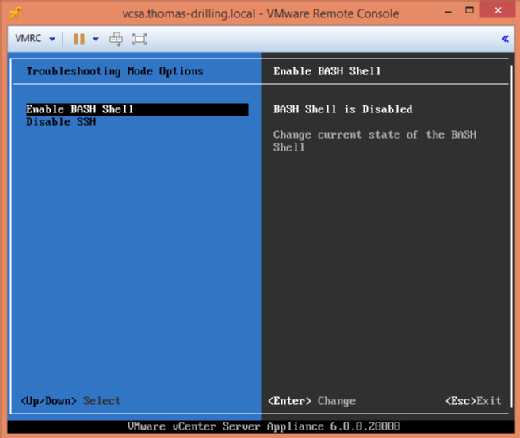This screenshot has width=520, height=438.
Task: Minimize the VMware Remote Console window
Action: click(x=448, y=12)
